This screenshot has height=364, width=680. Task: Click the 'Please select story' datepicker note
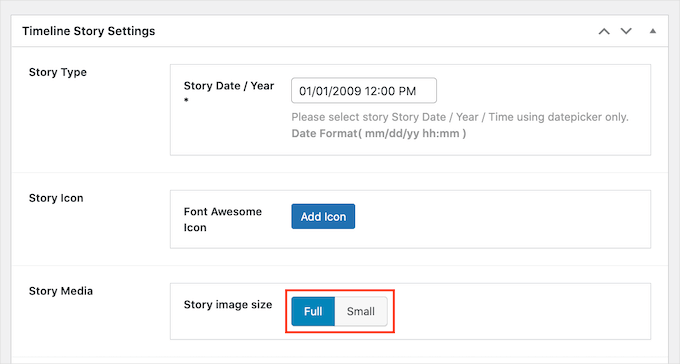tap(460, 117)
